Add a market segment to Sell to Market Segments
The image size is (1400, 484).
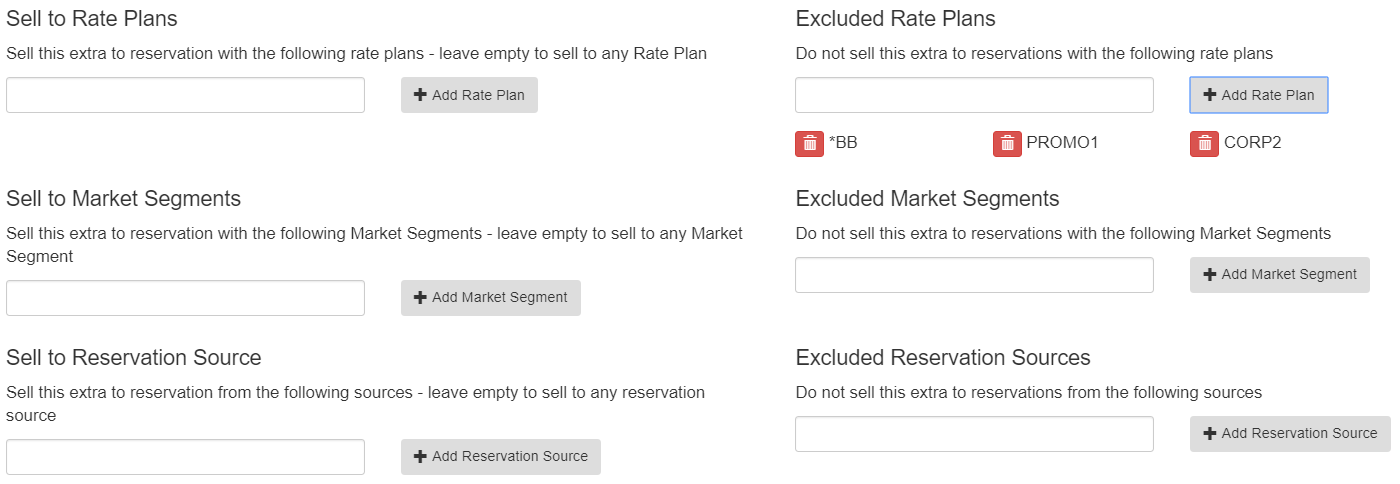click(x=491, y=298)
